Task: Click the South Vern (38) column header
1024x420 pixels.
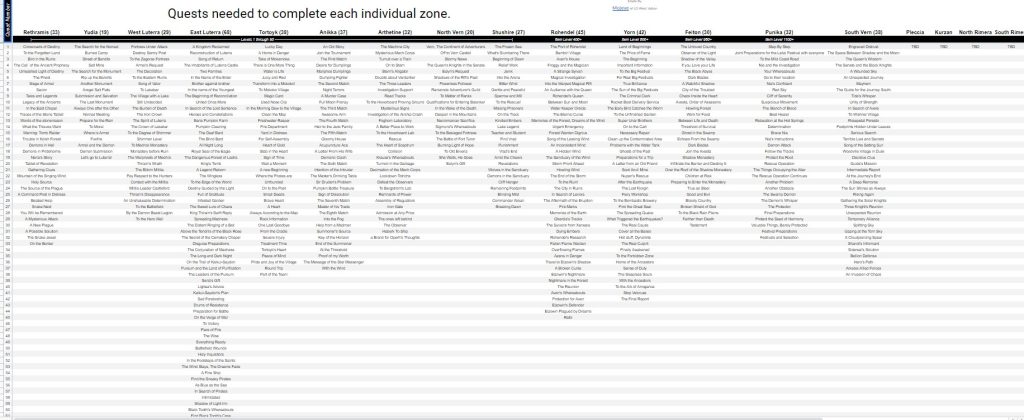Action: (x=863, y=32)
